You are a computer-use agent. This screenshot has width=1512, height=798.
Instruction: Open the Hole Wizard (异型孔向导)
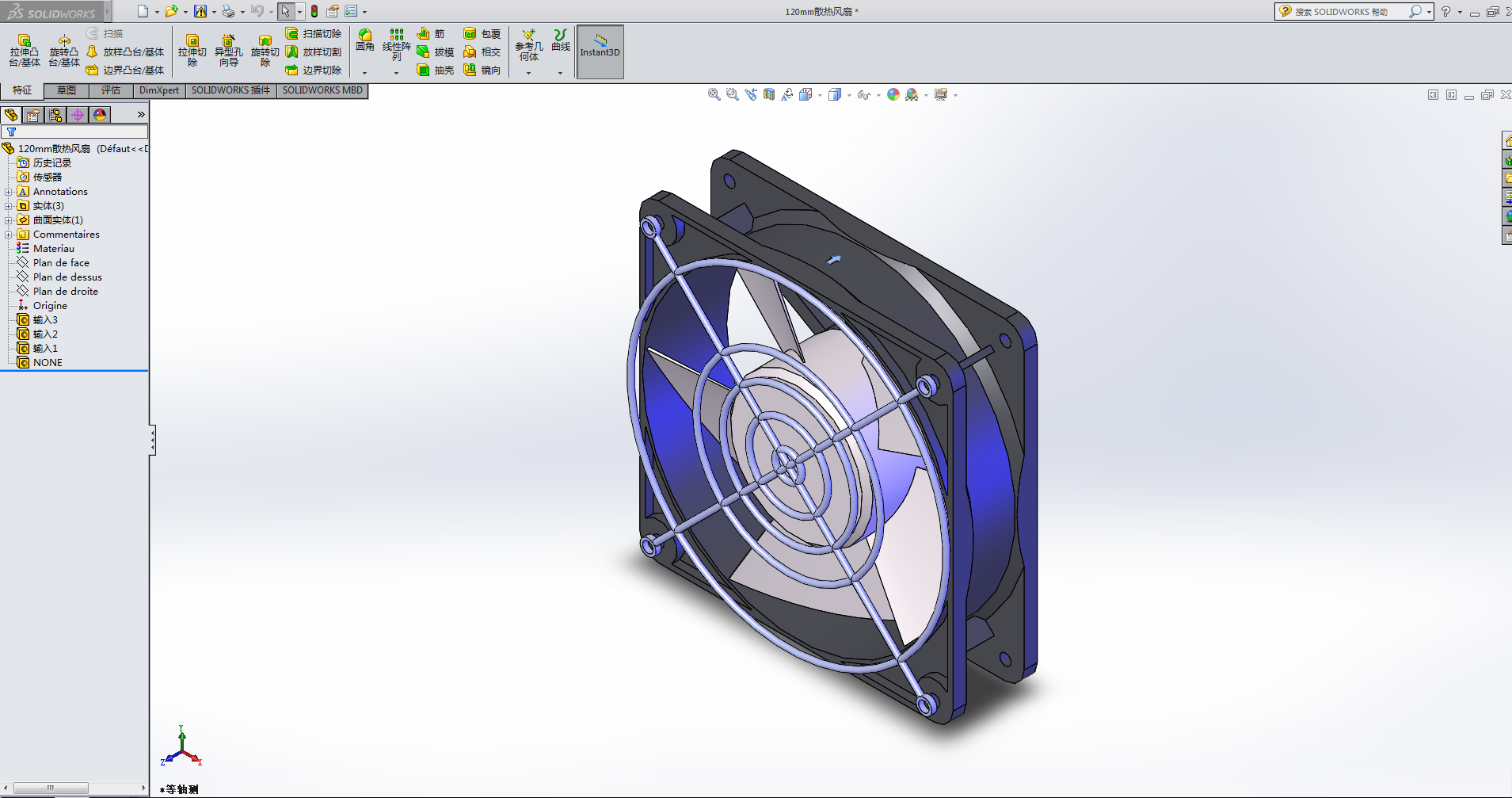229,51
